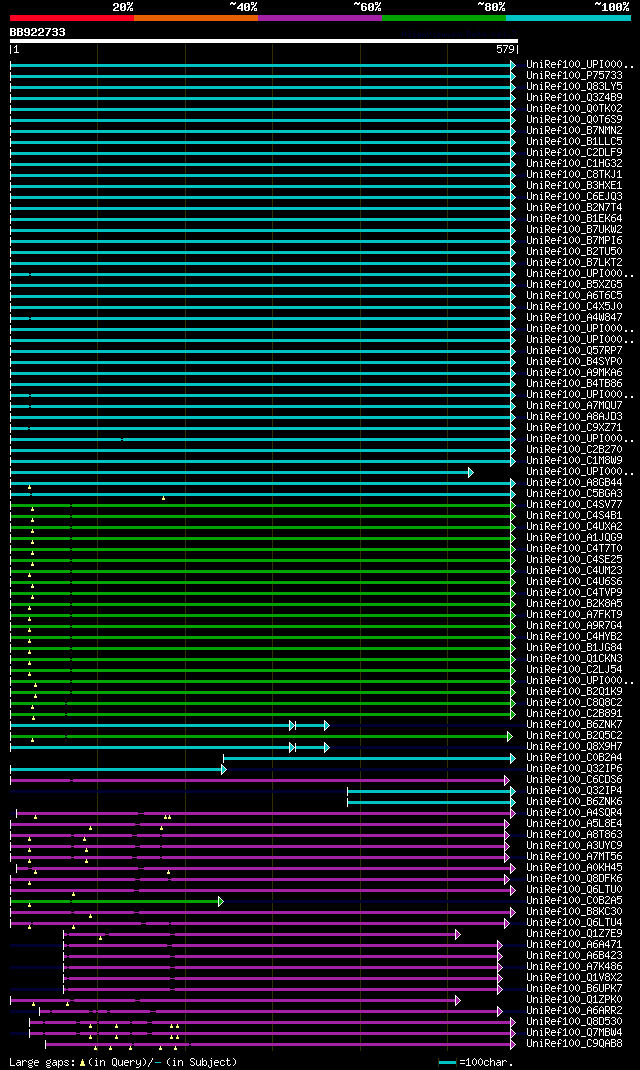Click the cyan alignment bar for UniRef100_P75733
Screen dimensions: 640x1070
click(263, 76)
